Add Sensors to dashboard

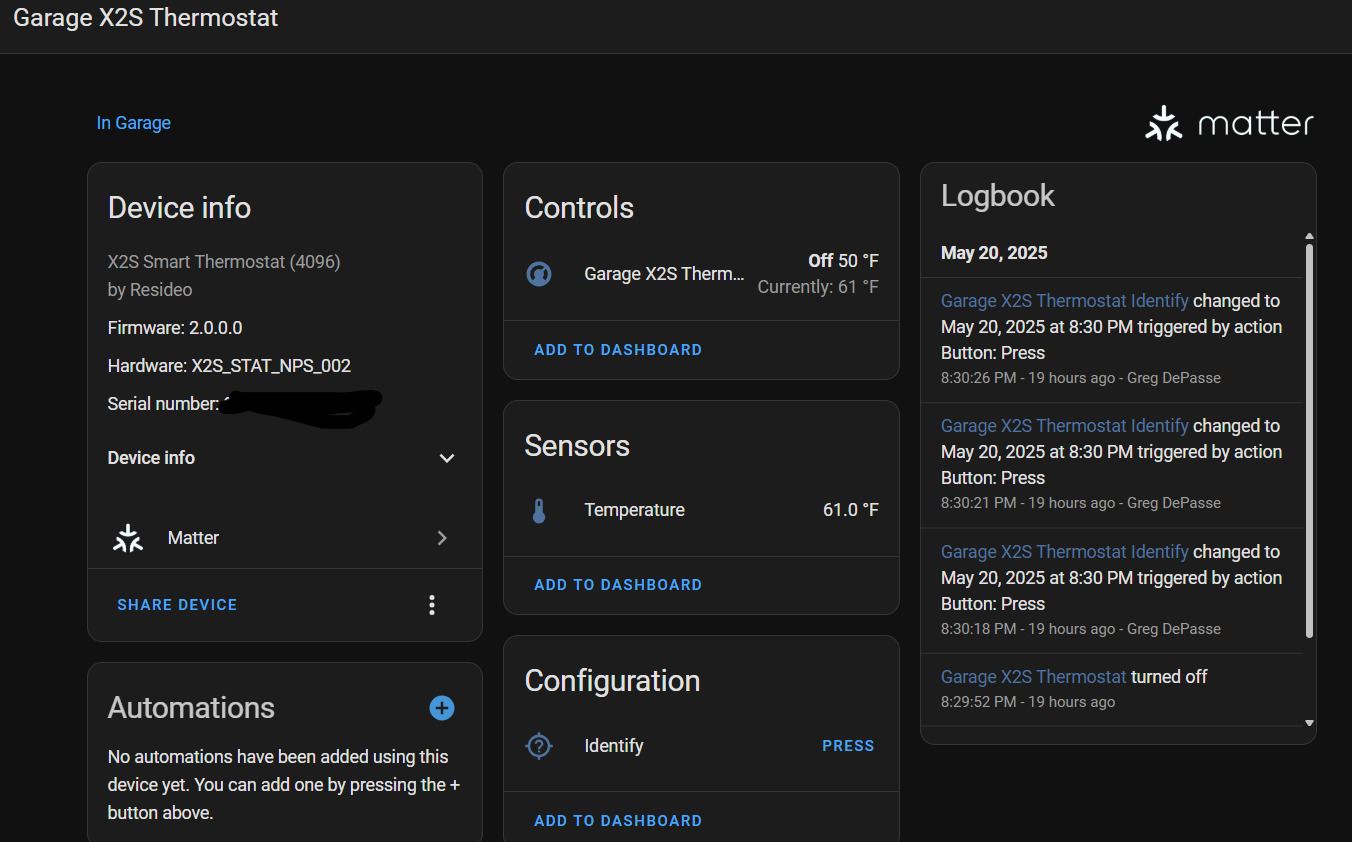click(618, 585)
